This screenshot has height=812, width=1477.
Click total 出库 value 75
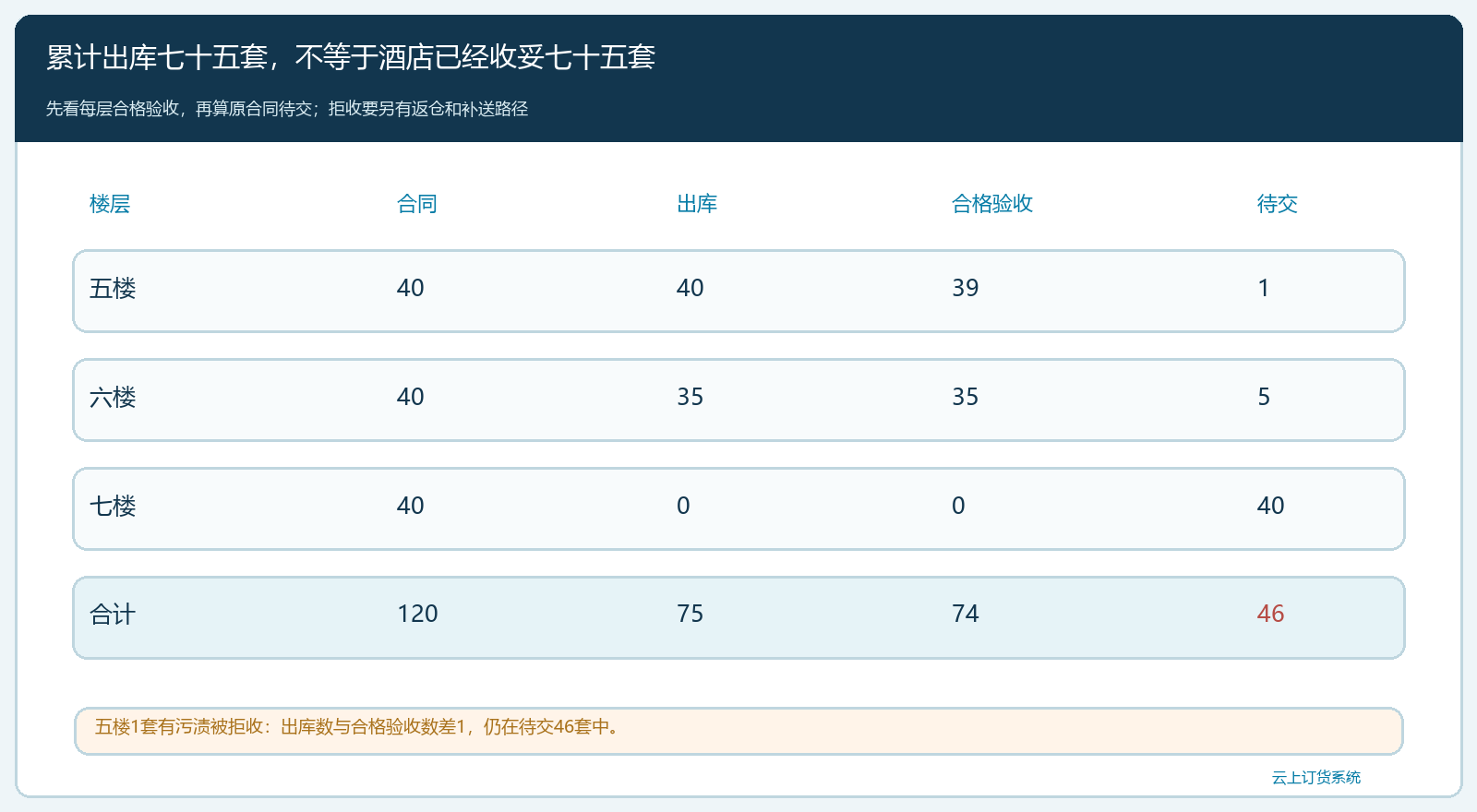point(690,614)
